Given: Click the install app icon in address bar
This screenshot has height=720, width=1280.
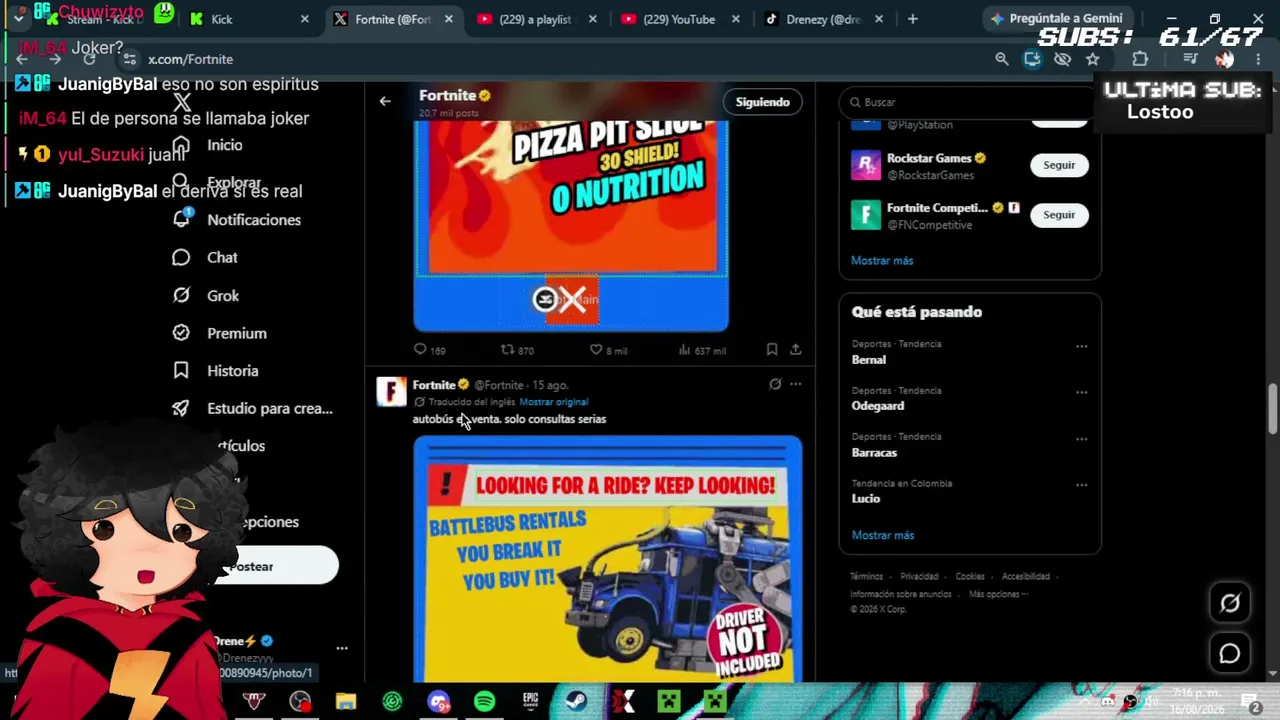Looking at the screenshot, I should pyautogui.click(x=1032, y=59).
